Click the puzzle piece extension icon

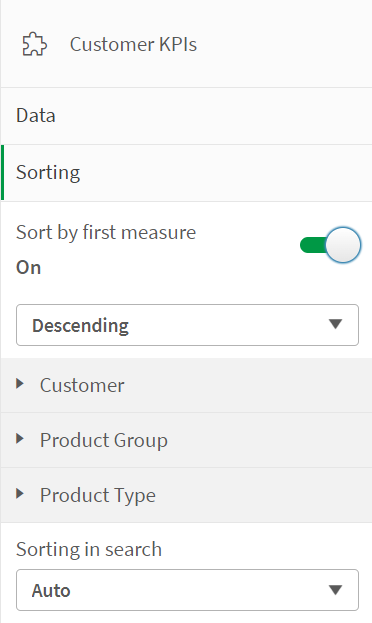[34, 44]
